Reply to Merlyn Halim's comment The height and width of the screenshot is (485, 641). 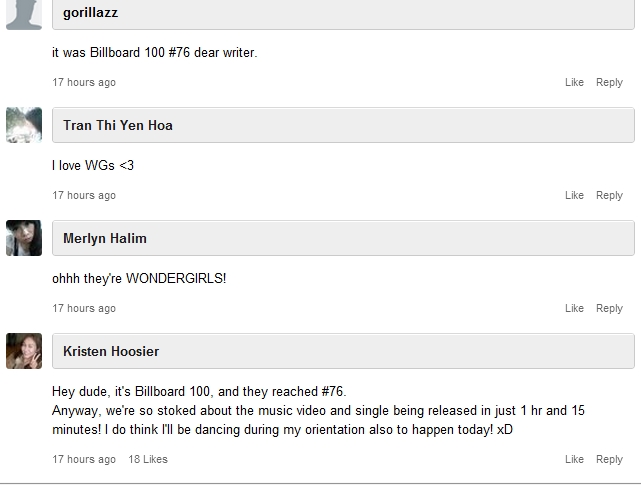[609, 308]
